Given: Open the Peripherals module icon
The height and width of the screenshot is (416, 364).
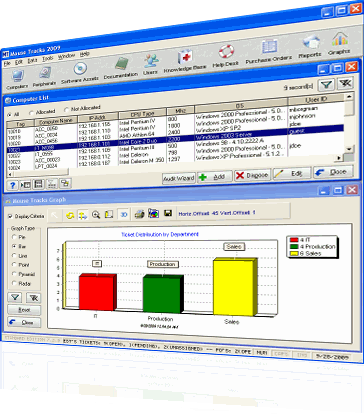Looking at the screenshot, I should click(x=44, y=77).
